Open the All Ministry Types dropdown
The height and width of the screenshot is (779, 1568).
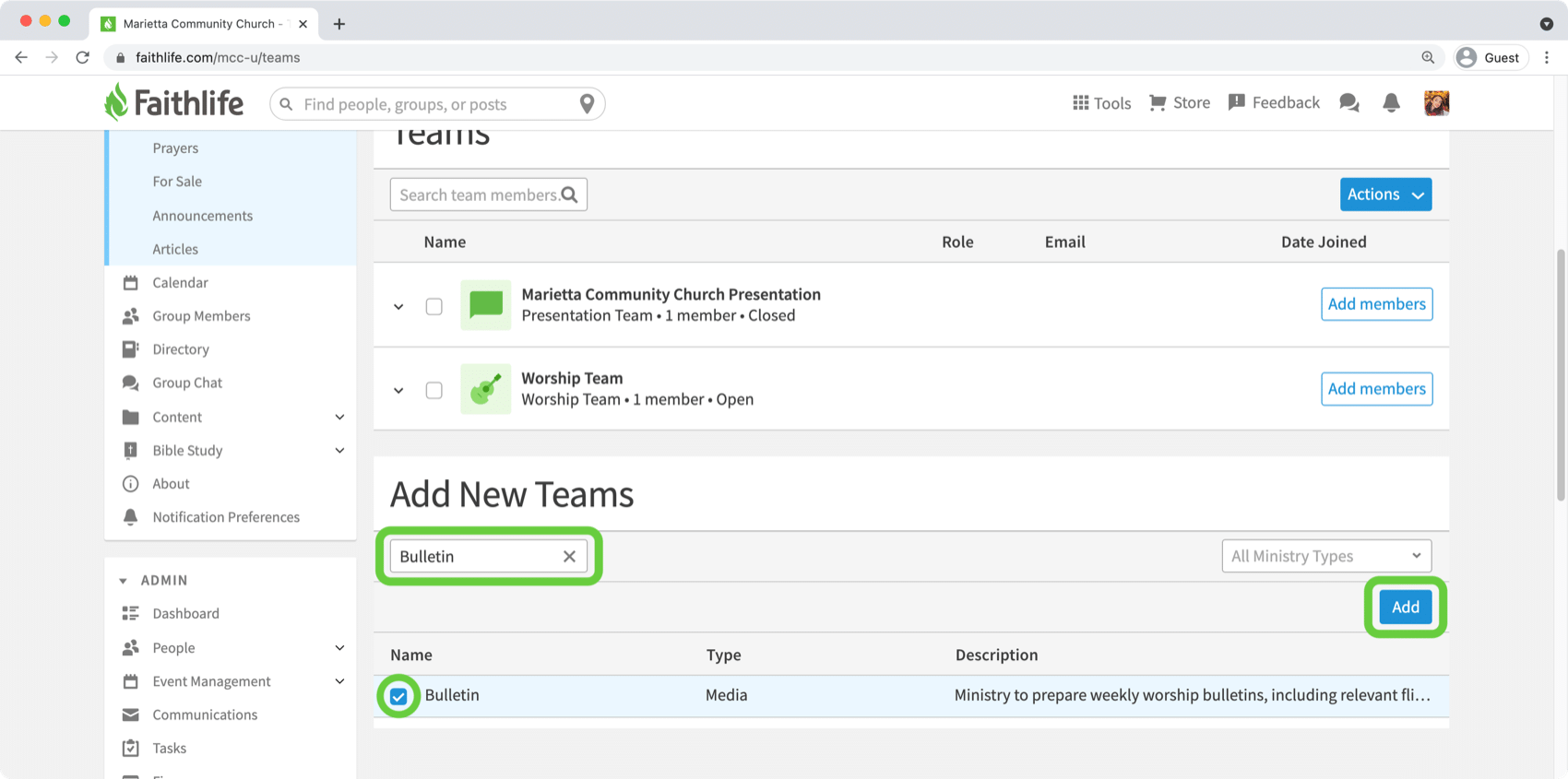click(1326, 556)
